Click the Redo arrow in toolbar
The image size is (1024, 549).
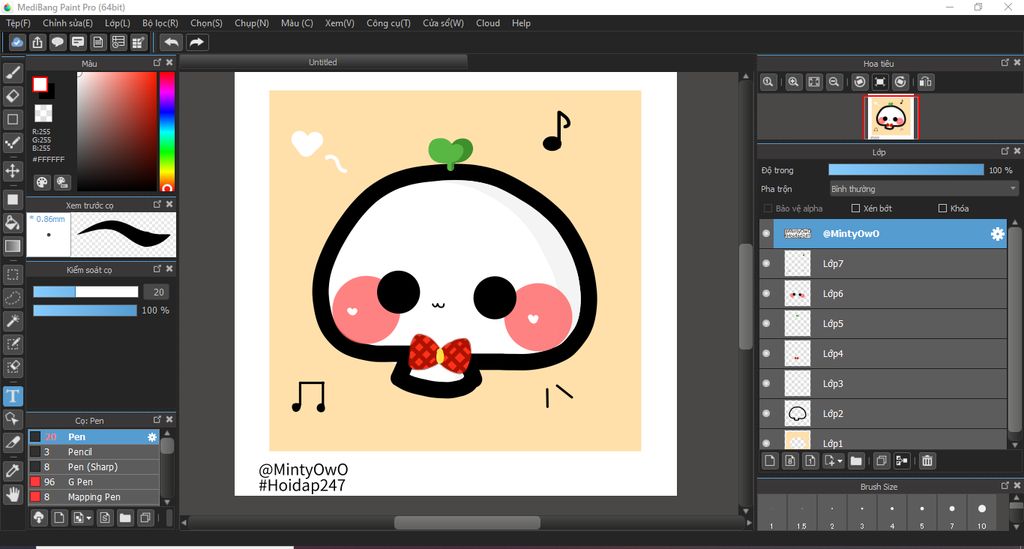tap(196, 42)
